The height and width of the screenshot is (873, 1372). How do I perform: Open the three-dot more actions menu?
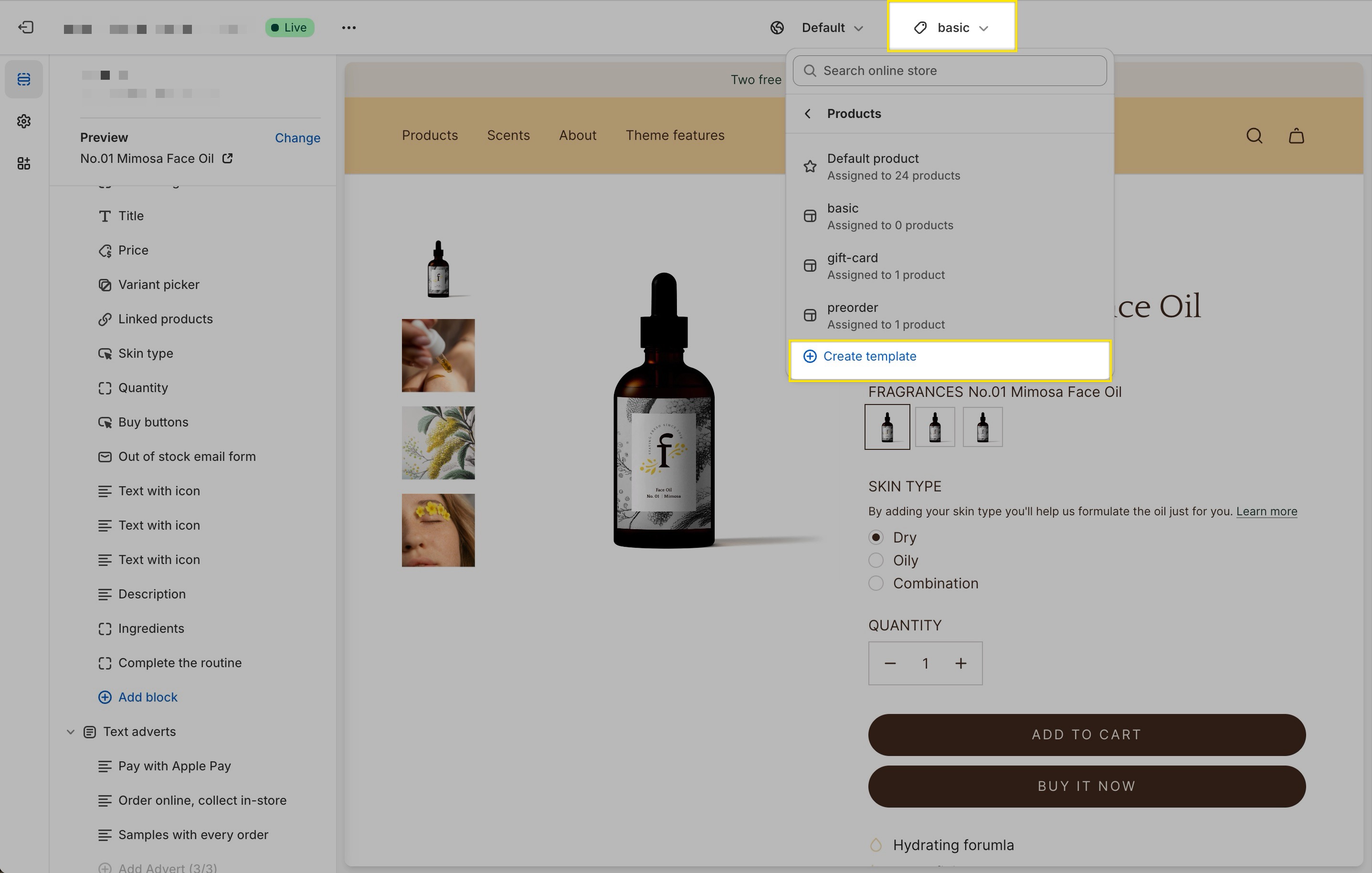tap(348, 27)
